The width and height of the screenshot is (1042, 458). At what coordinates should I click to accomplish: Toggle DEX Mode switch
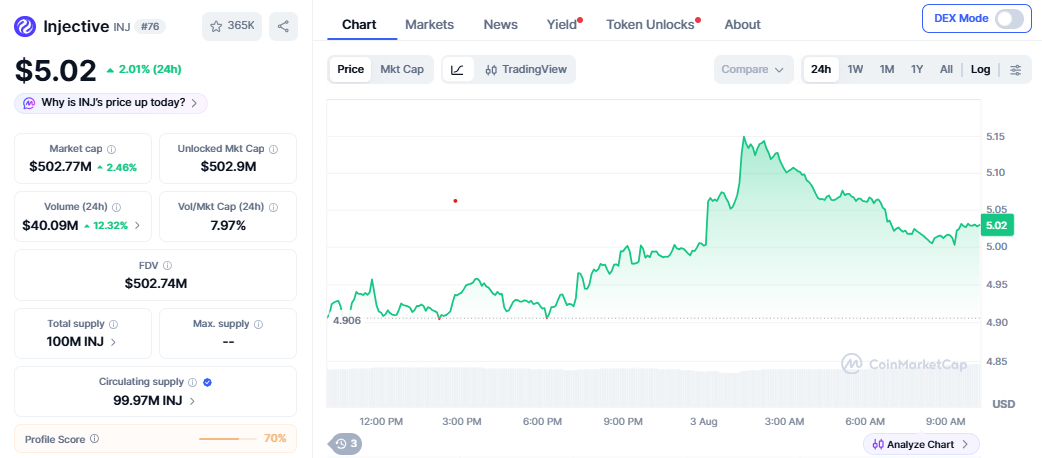(1009, 19)
